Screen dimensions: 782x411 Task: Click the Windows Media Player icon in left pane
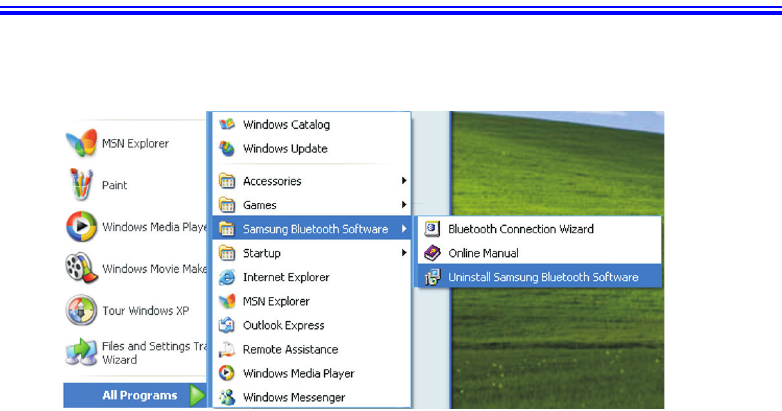click(81, 226)
